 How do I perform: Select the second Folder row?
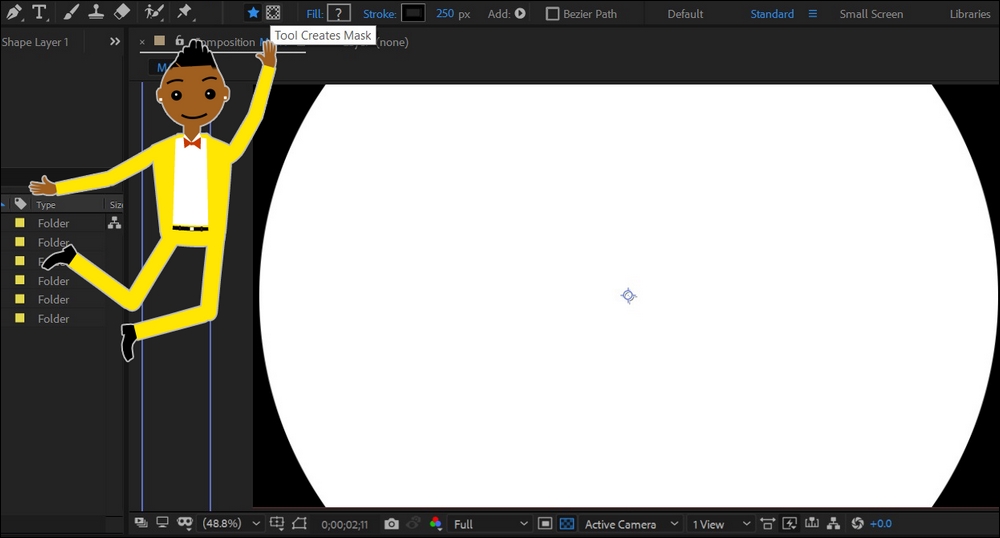54,242
